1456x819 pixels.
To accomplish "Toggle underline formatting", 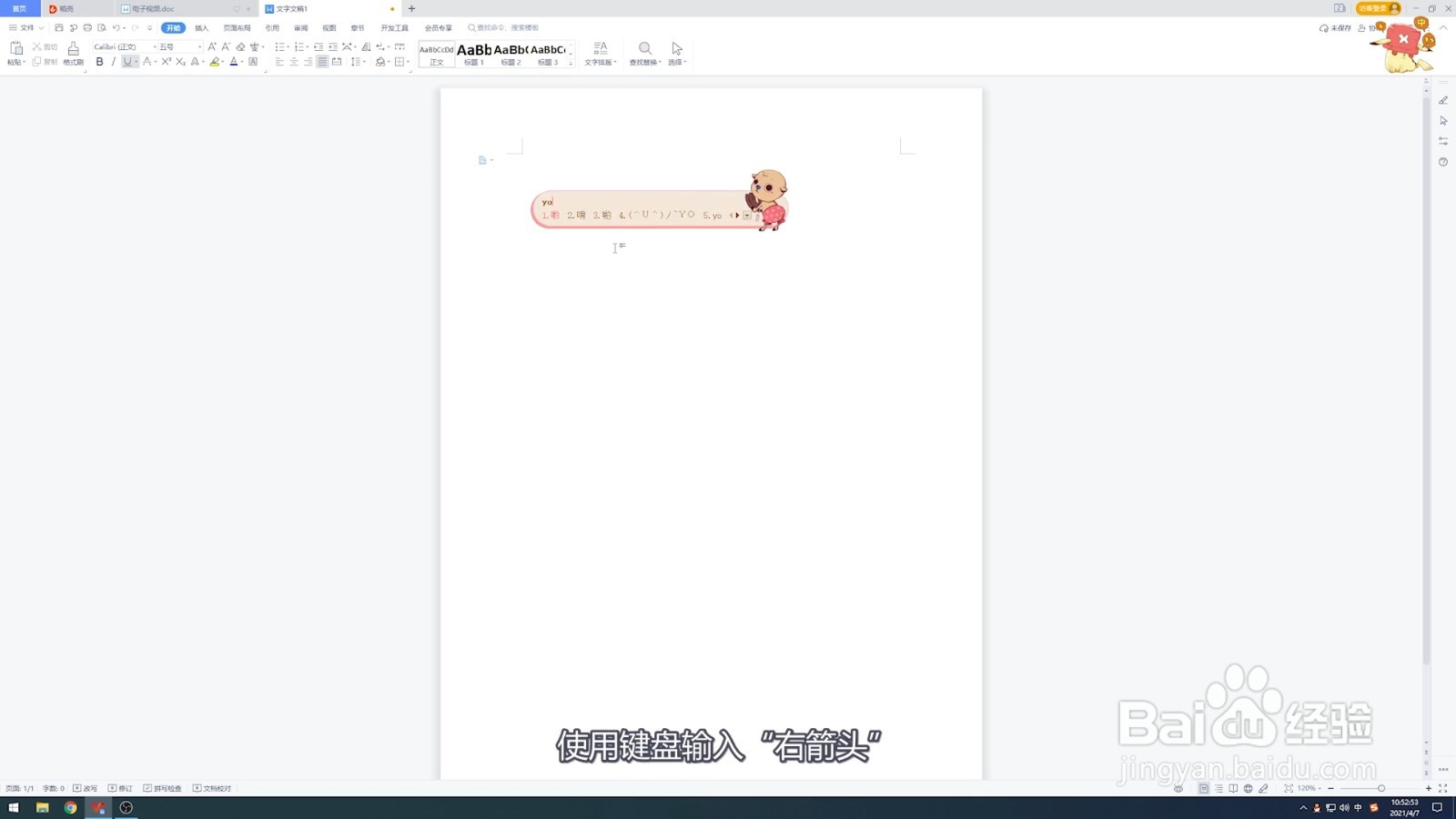I will pyautogui.click(x=127, y=62).
